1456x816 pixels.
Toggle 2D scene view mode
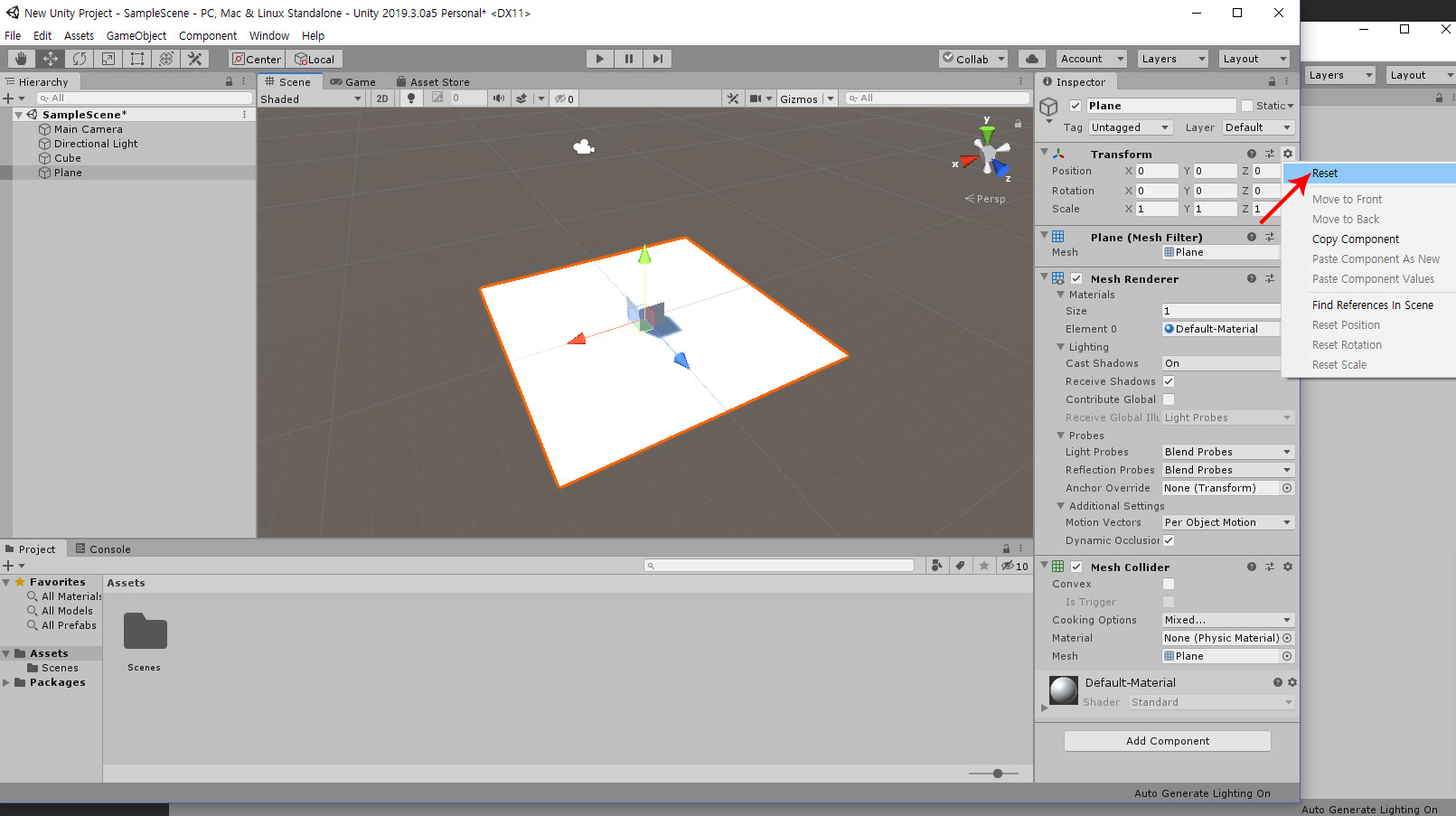pyautogui.click(x=382, y=98)
